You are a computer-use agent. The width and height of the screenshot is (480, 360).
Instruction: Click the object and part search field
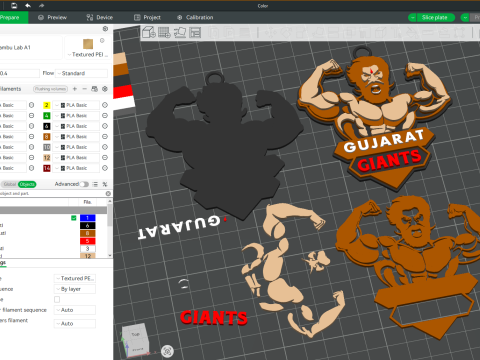tap(52, 193)
